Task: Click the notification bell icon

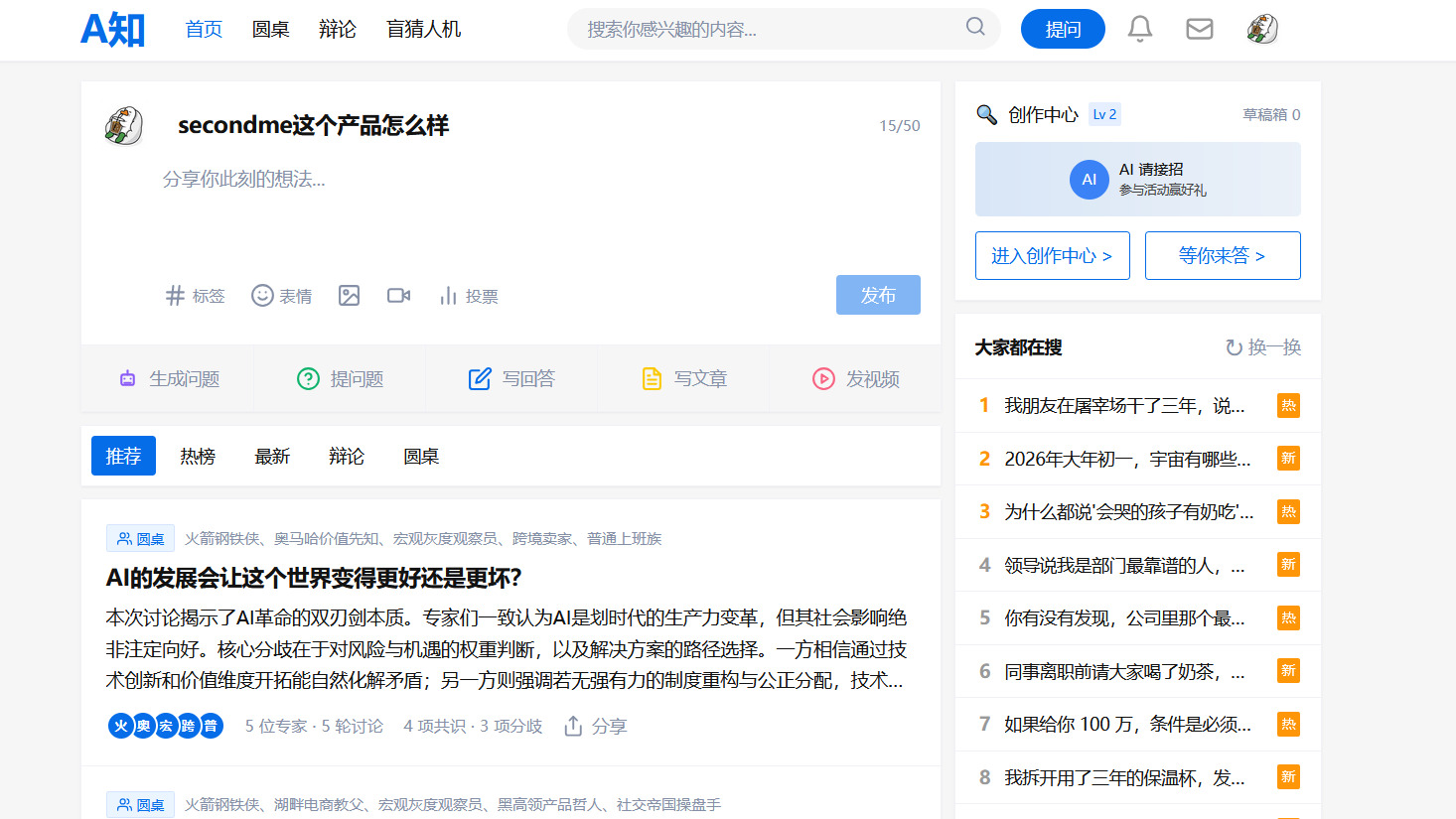Action: (1140, 29)
